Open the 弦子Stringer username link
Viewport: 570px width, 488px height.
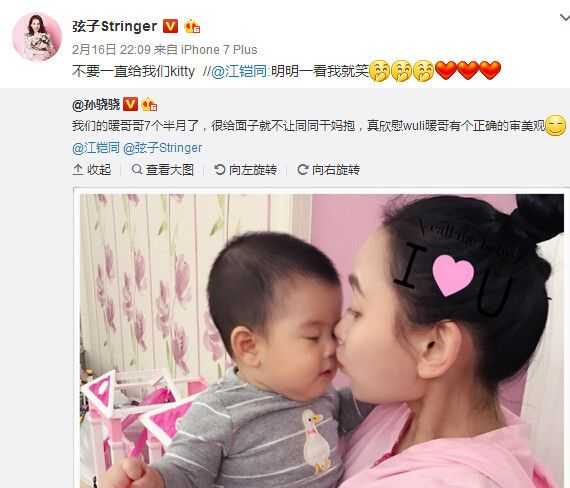point(115,26)
